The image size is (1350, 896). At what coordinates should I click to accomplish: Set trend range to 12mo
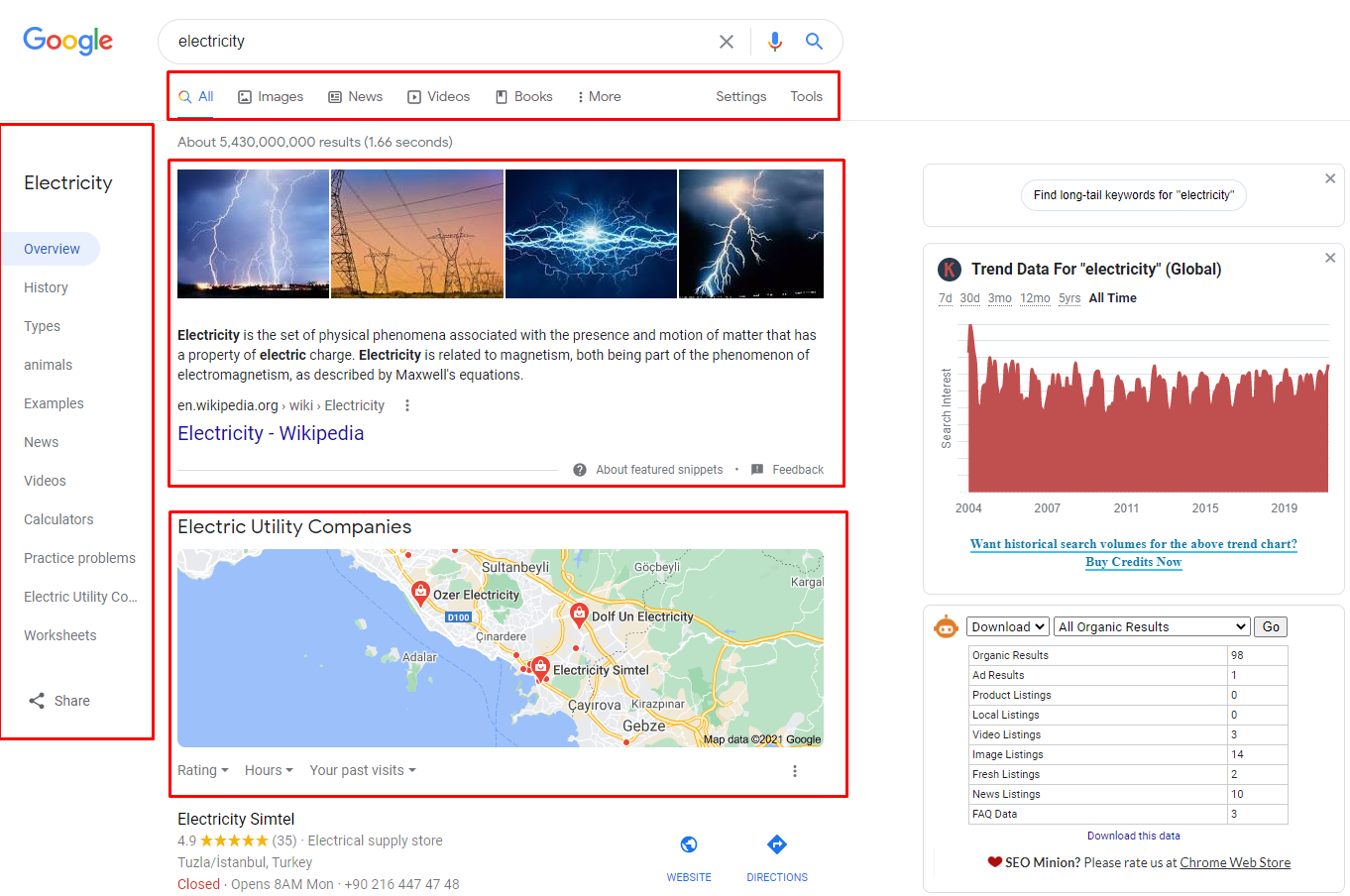[x=1035, y=298]
